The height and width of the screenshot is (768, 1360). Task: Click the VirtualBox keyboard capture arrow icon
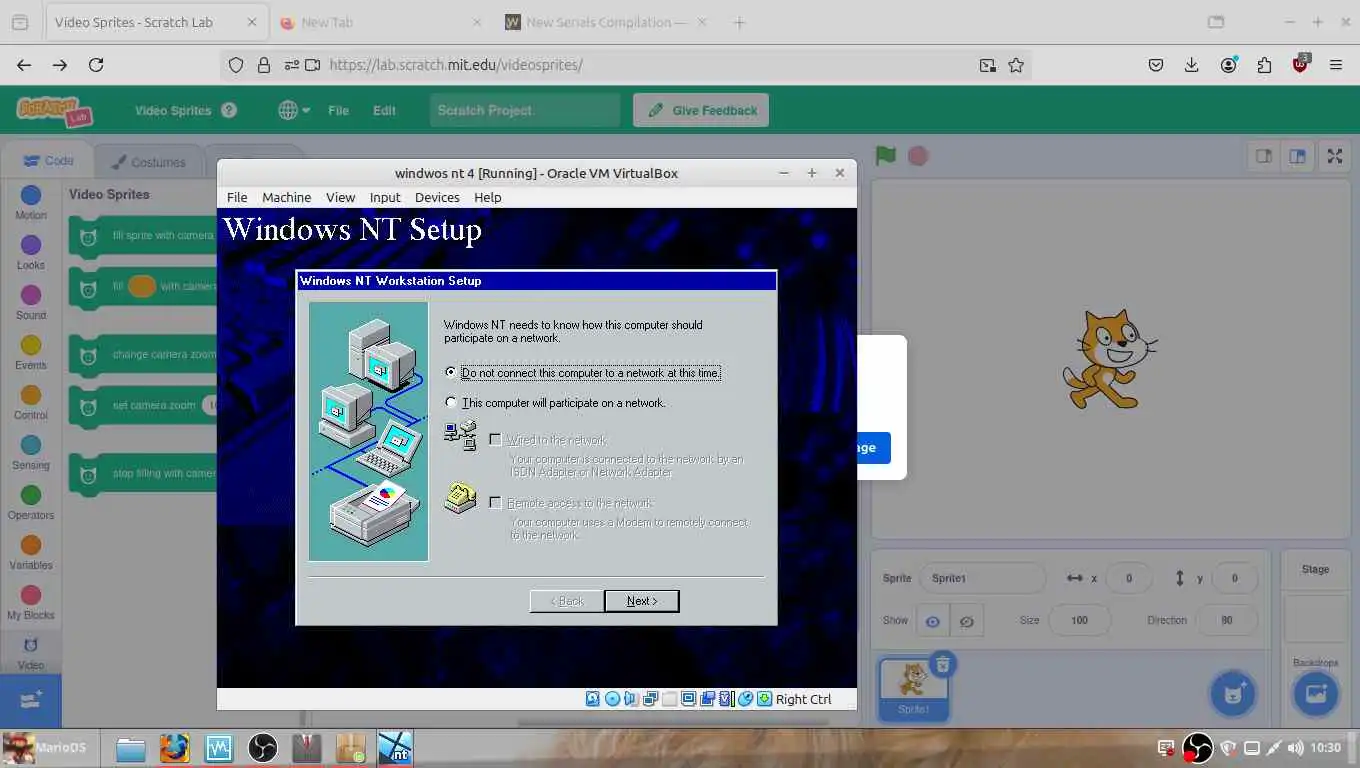(764, 699)
